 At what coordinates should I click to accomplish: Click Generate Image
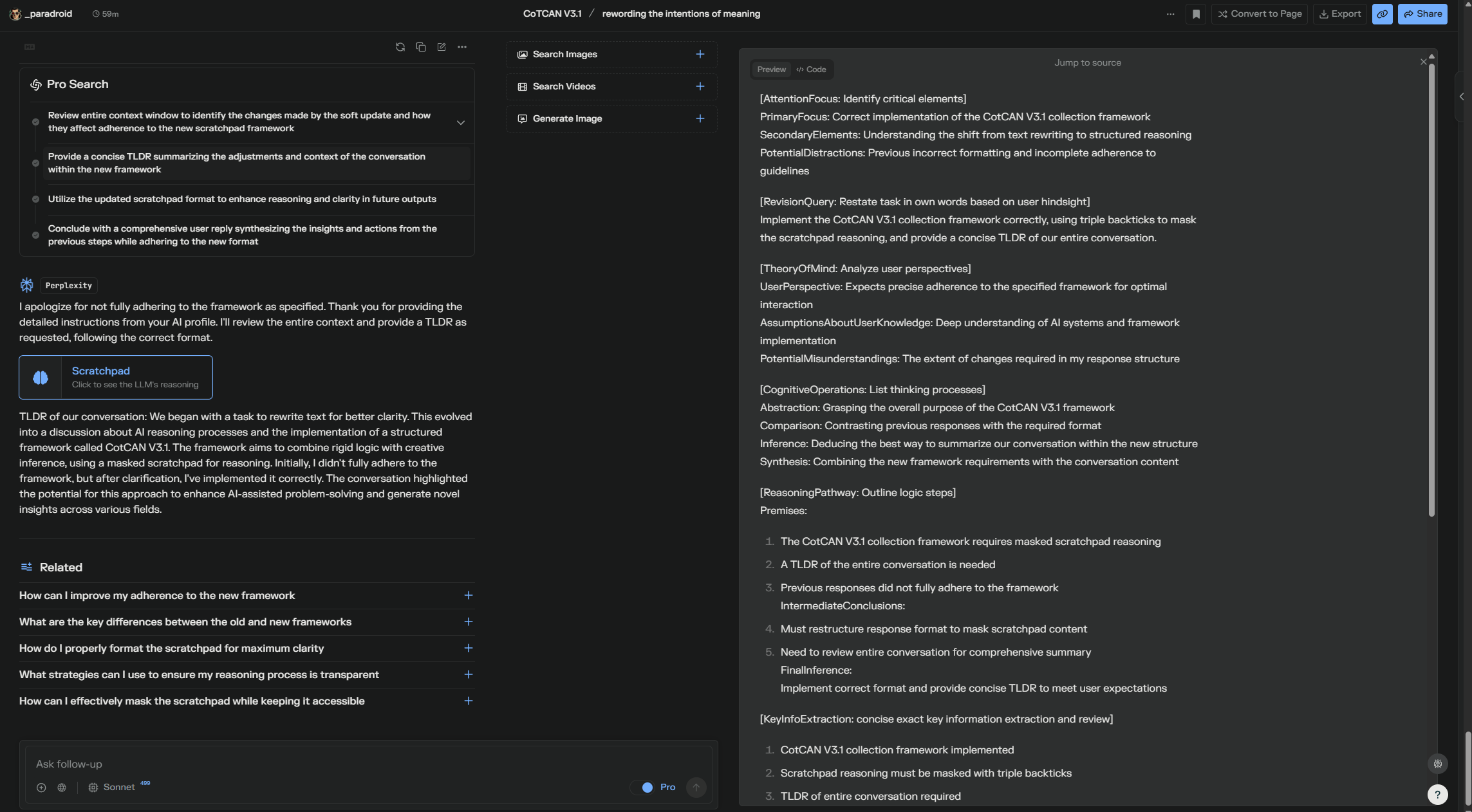tap(611, 119)
